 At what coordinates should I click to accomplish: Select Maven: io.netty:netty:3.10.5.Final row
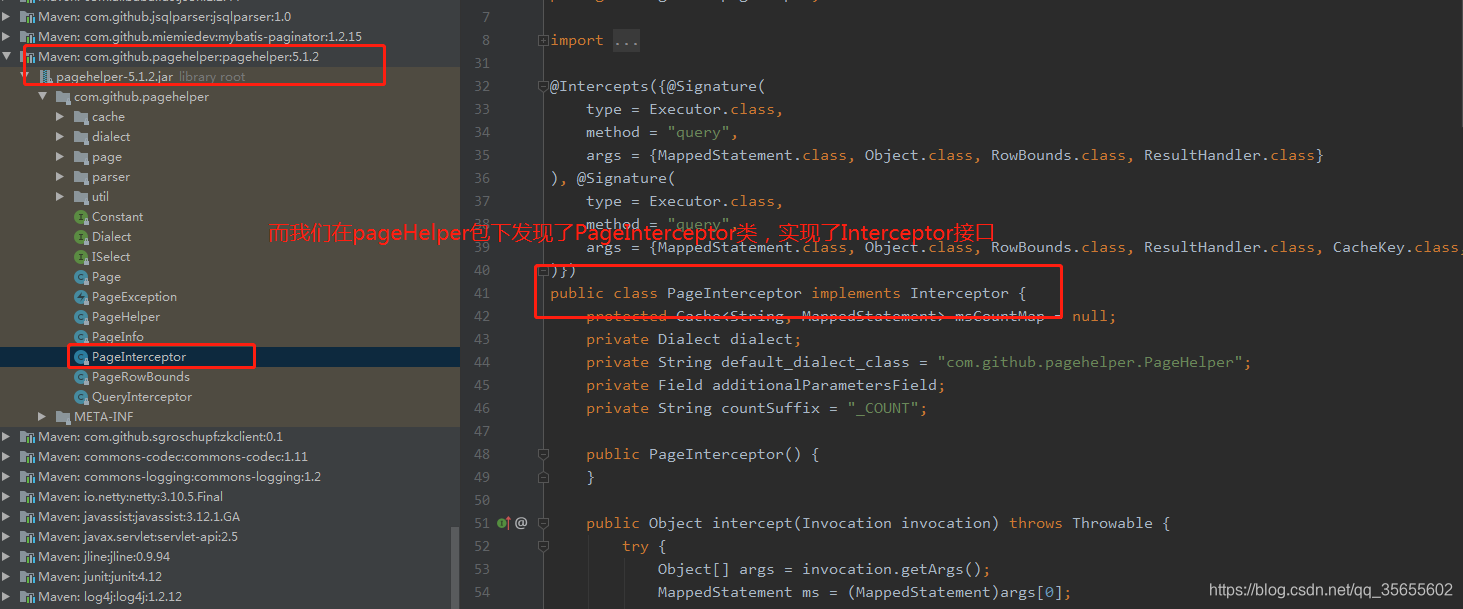point(230,497)
